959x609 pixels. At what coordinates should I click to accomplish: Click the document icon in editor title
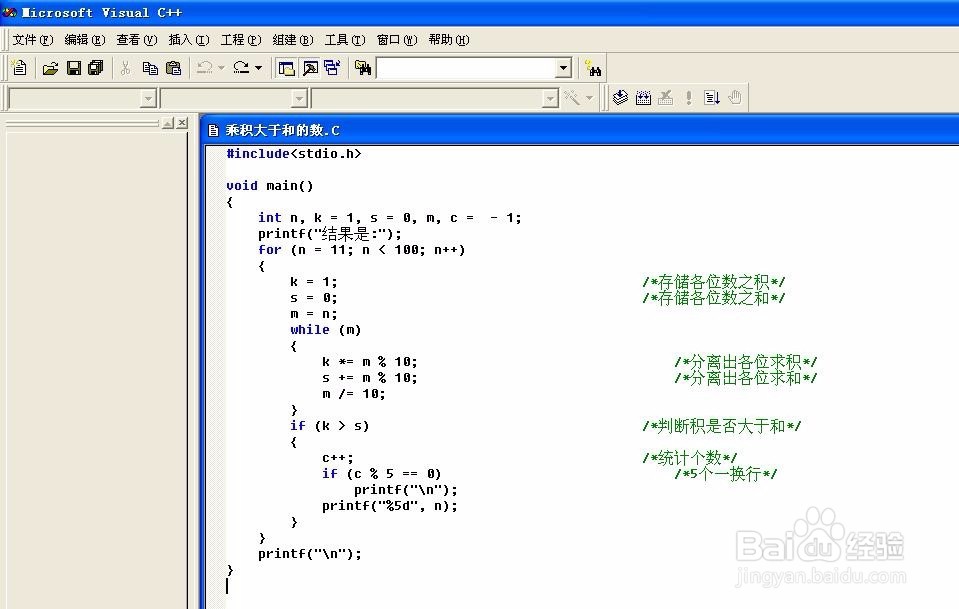pyautogui.click(x=213, y=130)
